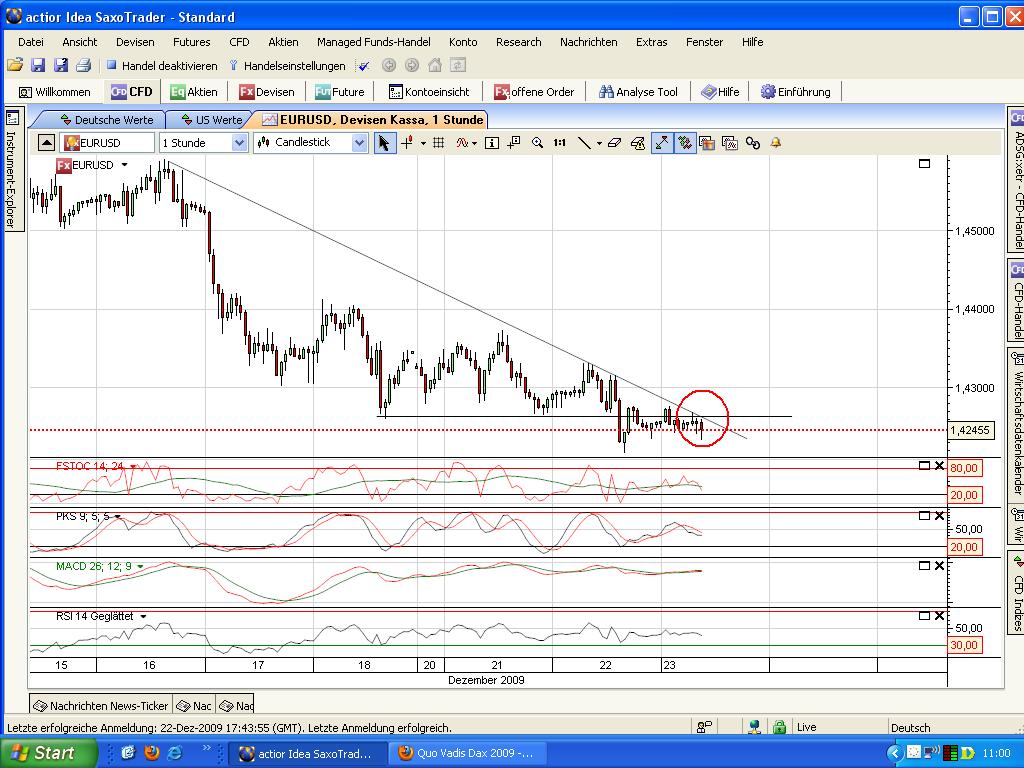Click the alarm bell icon

pos(775,143)
